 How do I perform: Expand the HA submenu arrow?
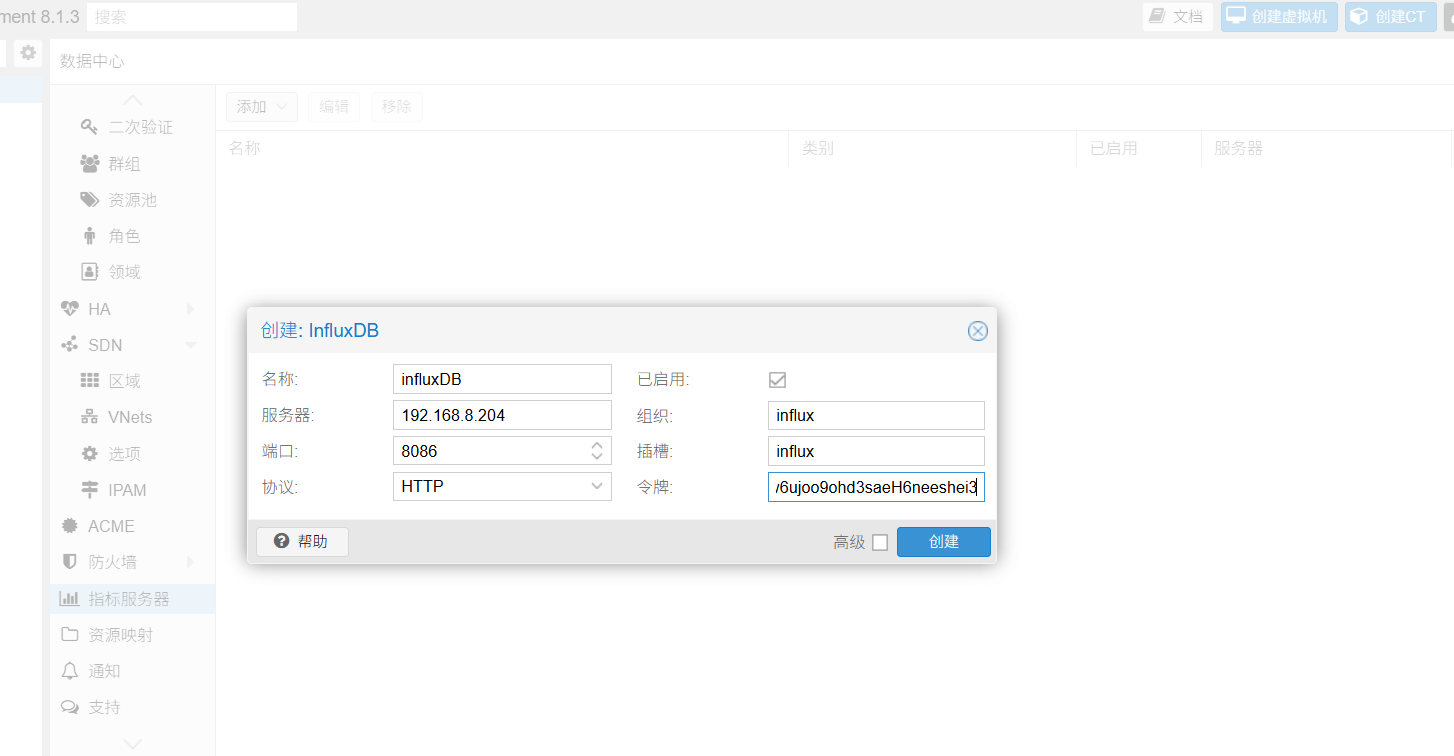[x=190, y=309]
